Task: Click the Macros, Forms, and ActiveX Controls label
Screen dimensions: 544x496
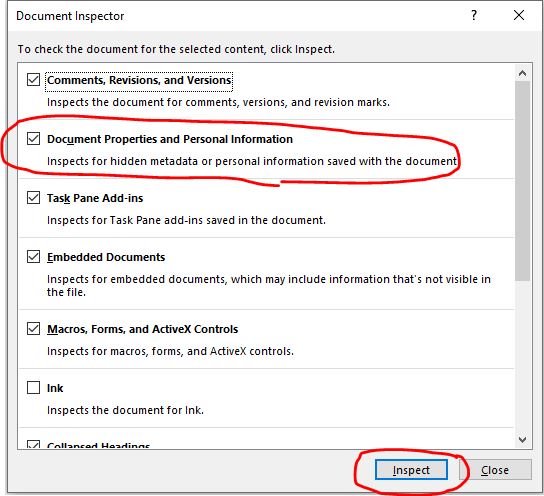Action: (x=143, y=329)
